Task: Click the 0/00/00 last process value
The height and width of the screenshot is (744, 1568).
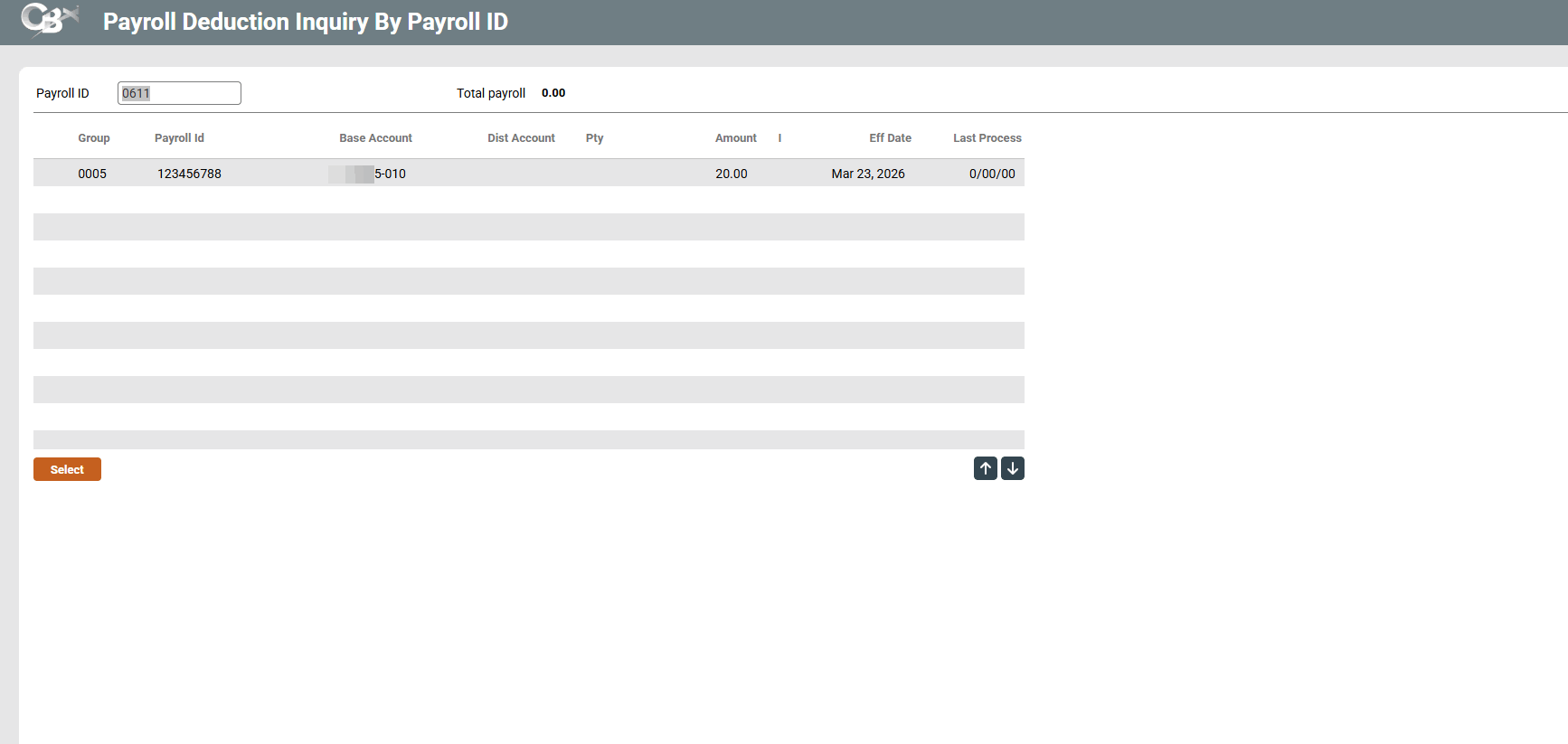Action: tap(991, 174)
